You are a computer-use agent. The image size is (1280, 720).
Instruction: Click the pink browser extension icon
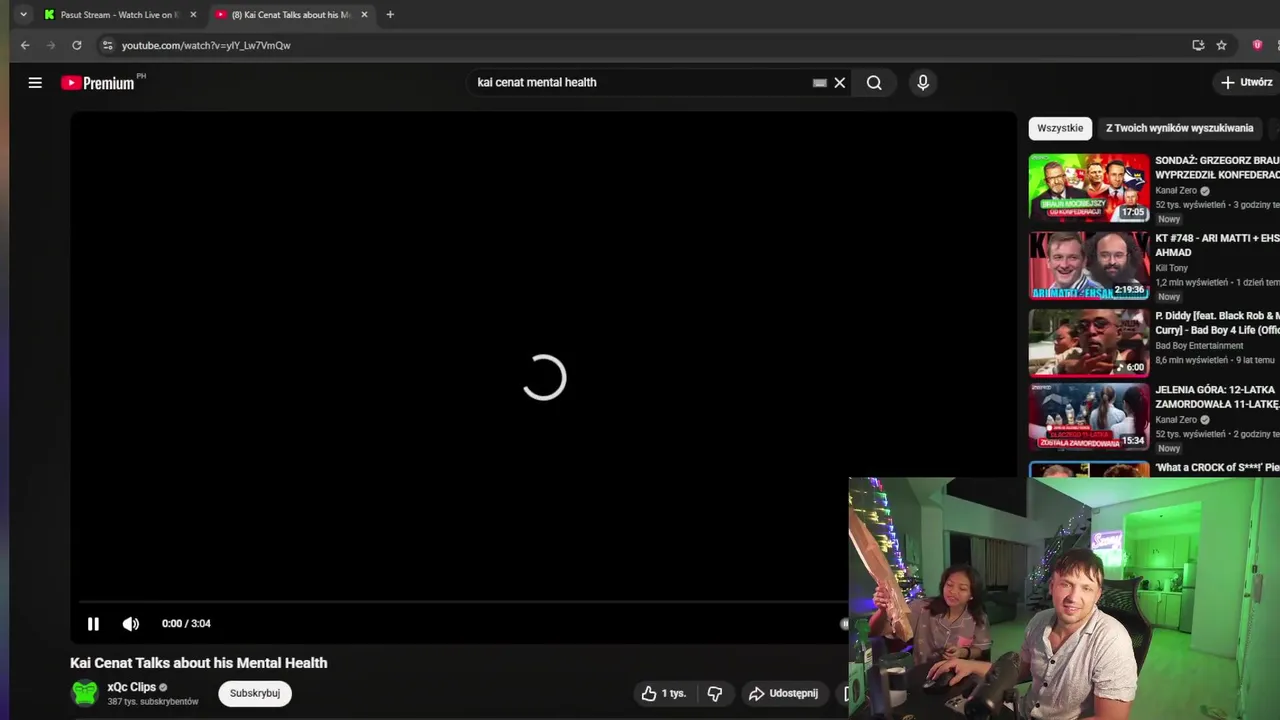[1257, 45]
